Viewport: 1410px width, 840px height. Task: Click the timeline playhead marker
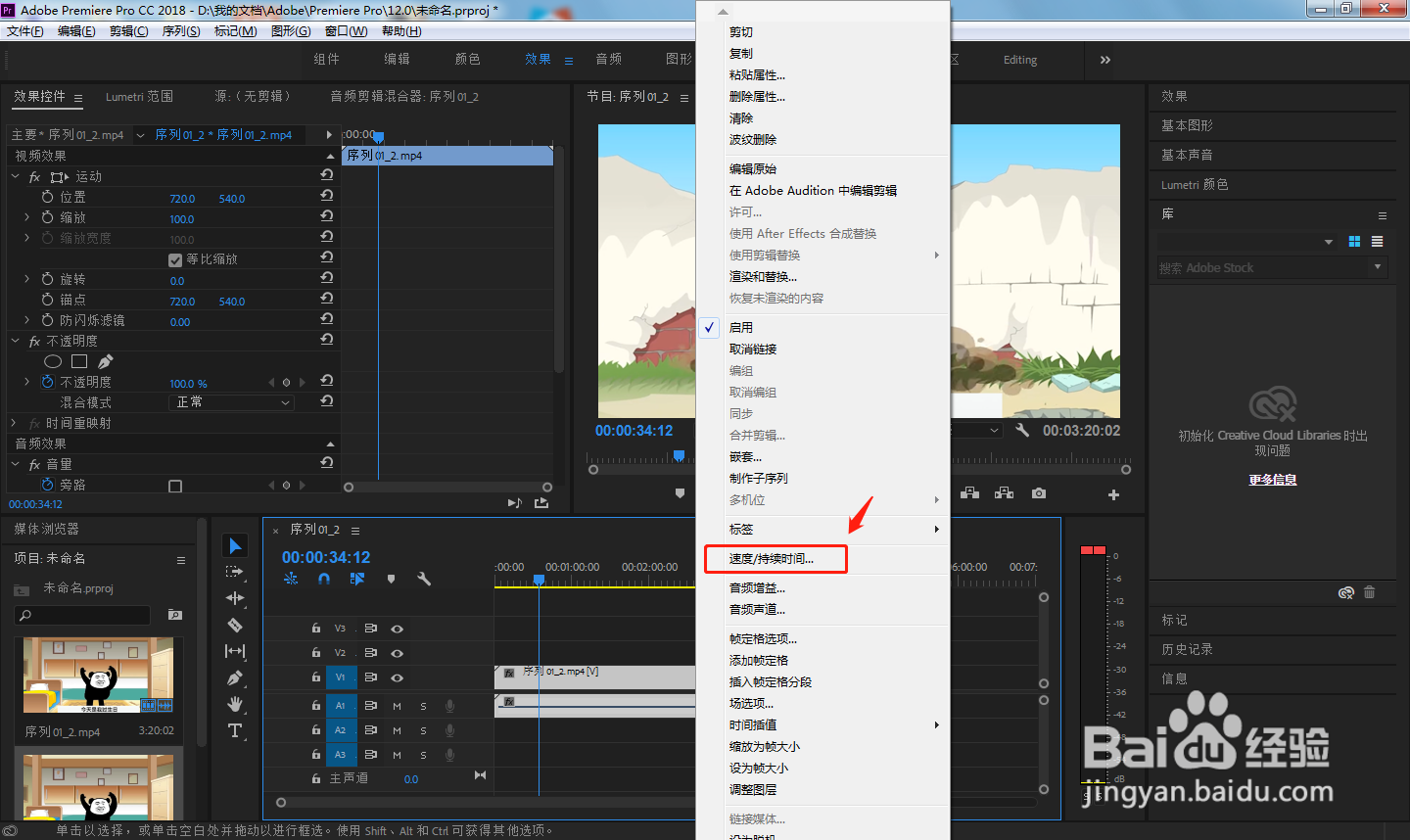pos(539,580)
